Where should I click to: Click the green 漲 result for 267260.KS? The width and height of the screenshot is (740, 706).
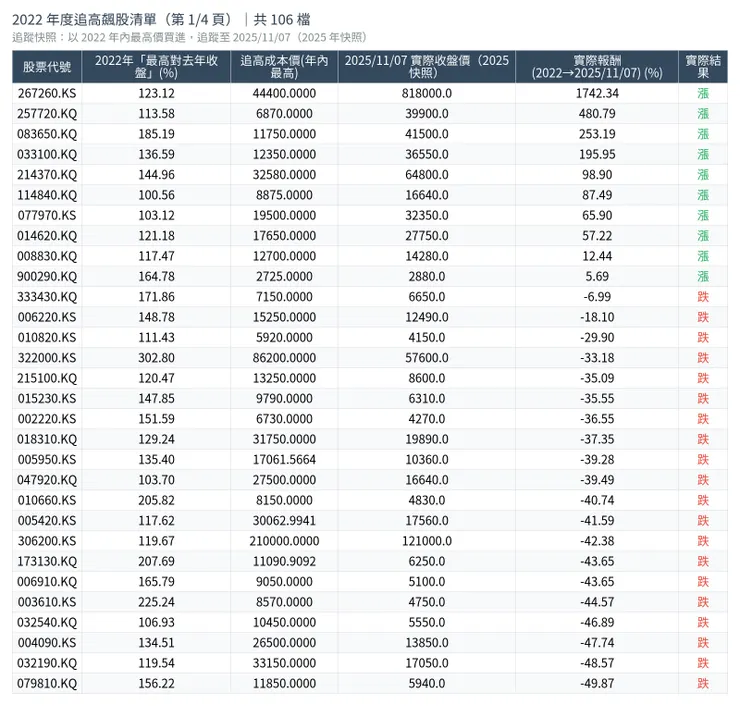703,93
